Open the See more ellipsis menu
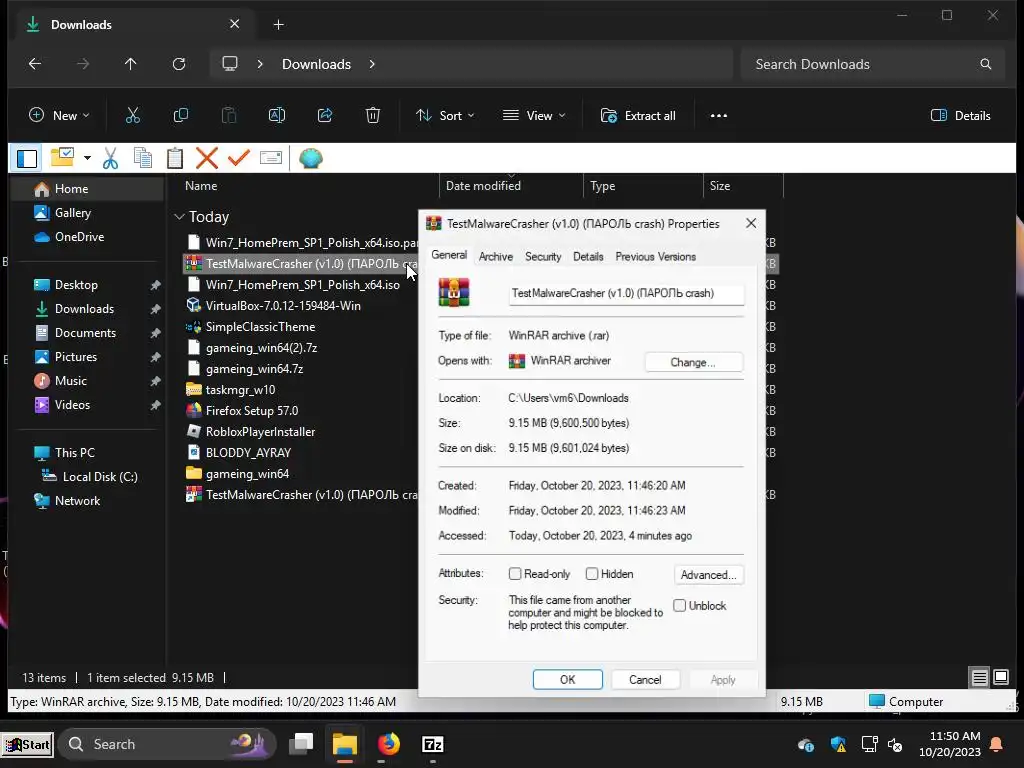The height and width of the screenshot is (768, 1024). point(718,116)
